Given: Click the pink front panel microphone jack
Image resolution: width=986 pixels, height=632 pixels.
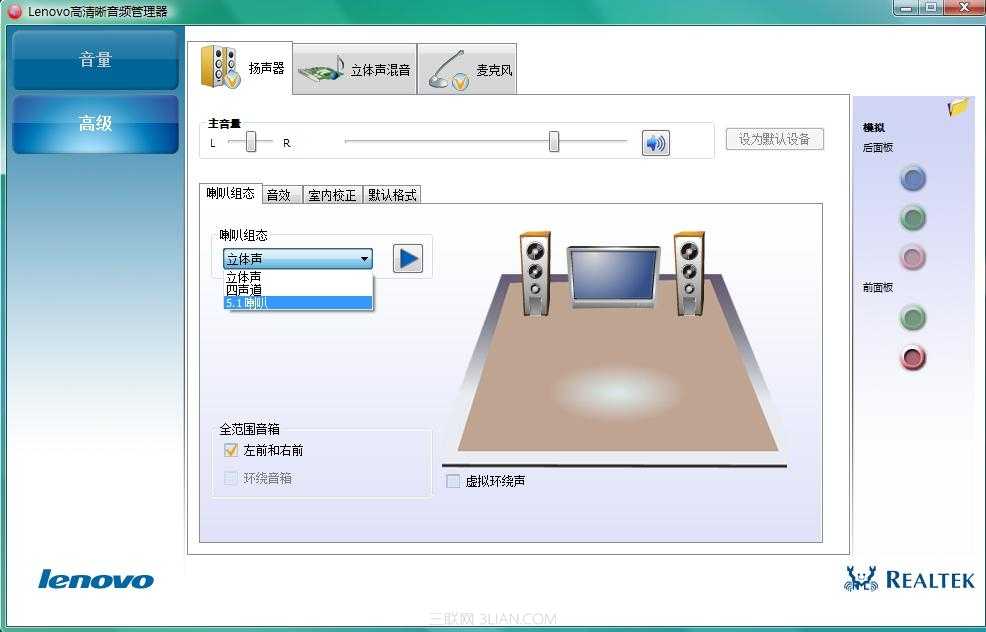Looking at the screenshot, I should [x=912, y=358].
